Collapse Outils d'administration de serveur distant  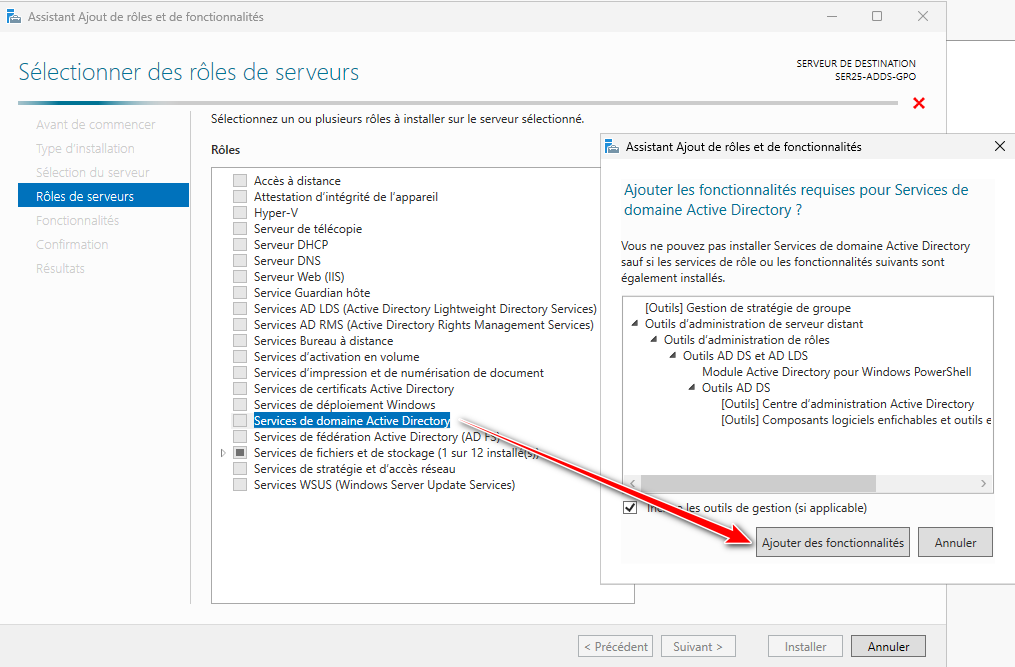pos(635,324)
